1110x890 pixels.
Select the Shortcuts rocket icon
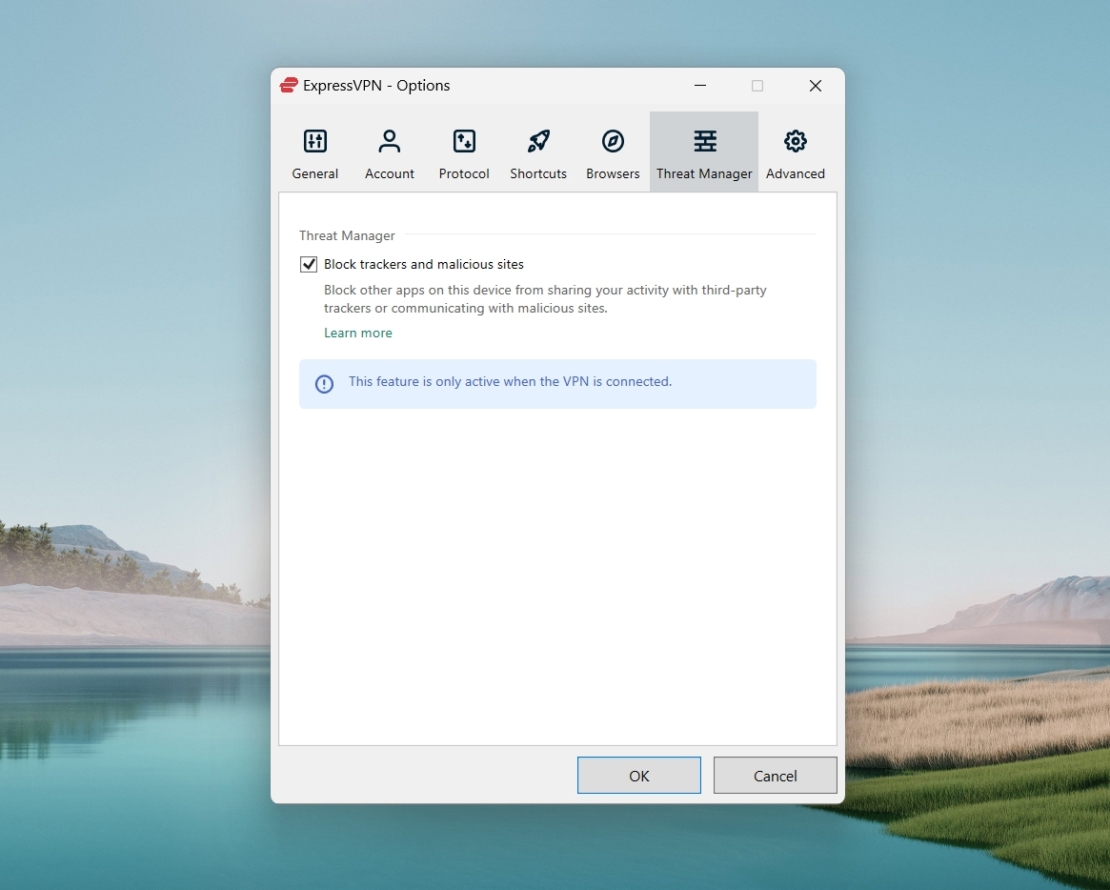point(537,141)
